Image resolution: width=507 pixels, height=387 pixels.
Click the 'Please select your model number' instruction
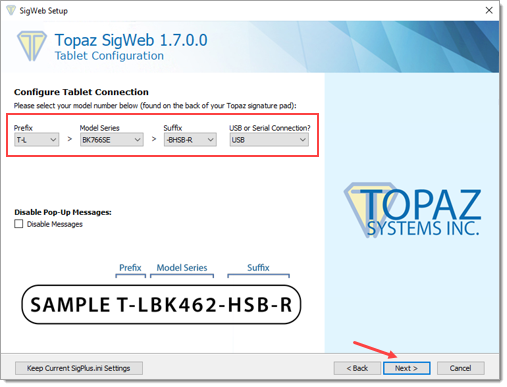[x=155, y=106]
